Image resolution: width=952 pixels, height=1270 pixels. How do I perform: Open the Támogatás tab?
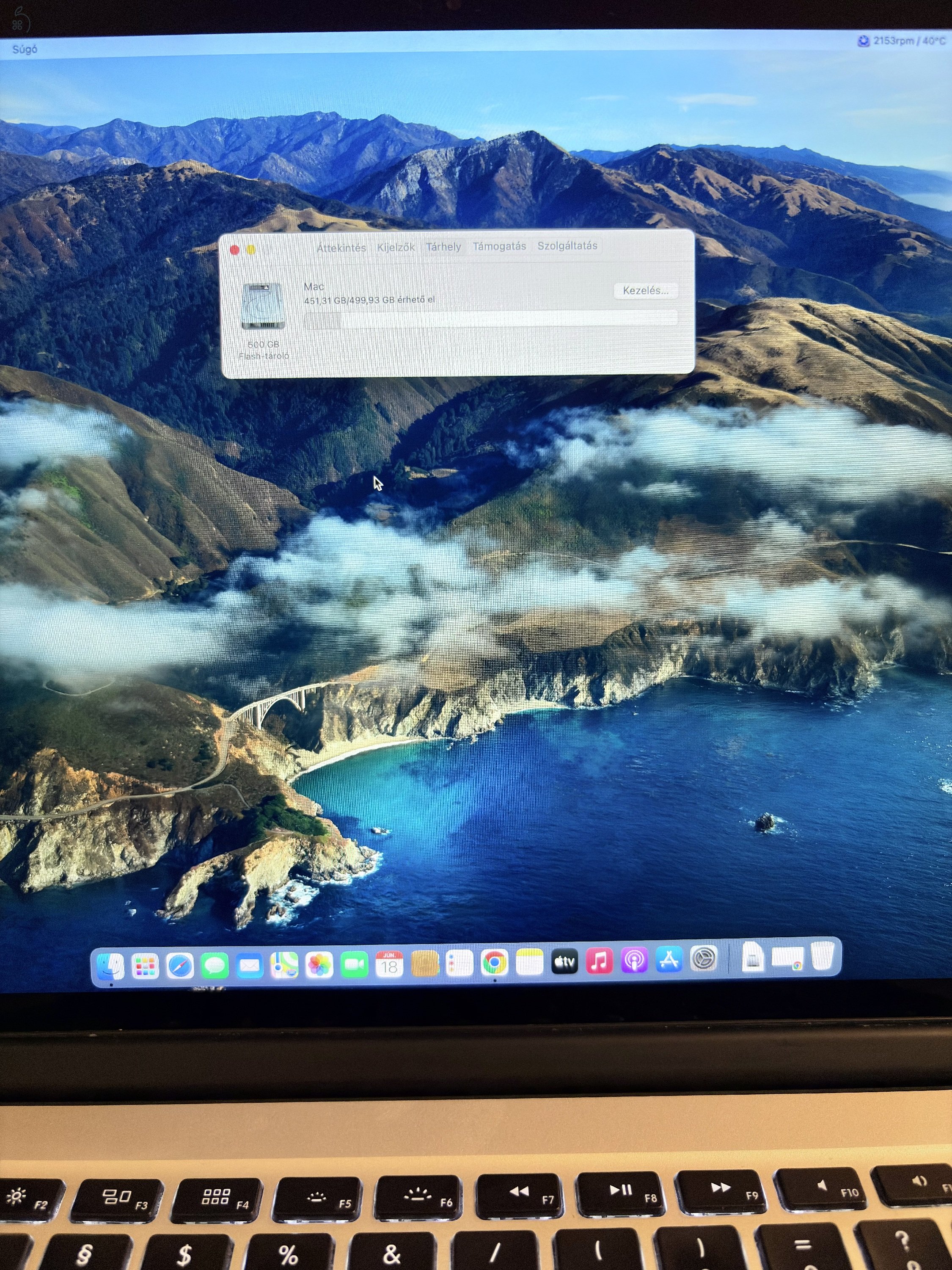[499, 246]
